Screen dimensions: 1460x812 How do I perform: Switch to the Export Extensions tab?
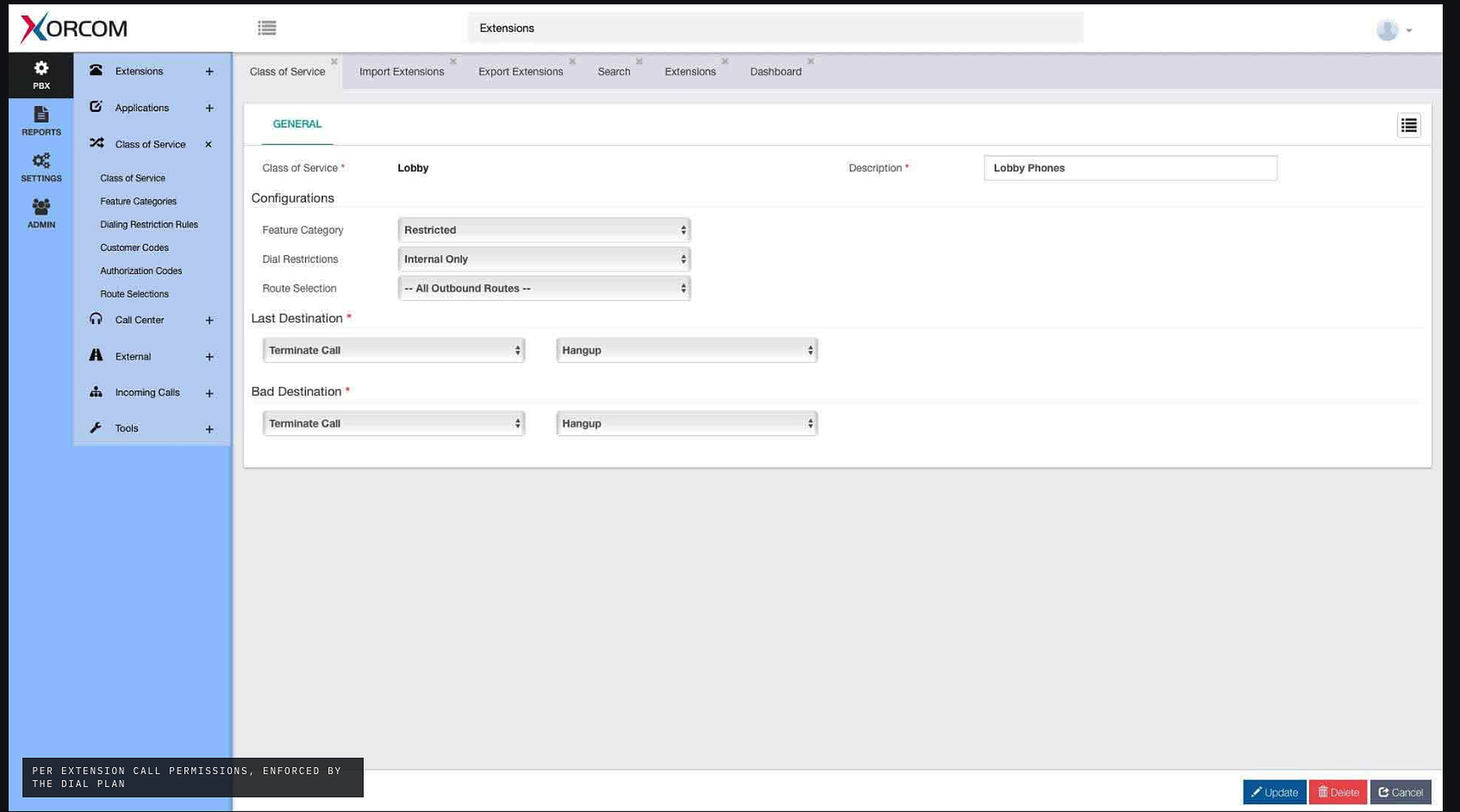click(521, 72)
